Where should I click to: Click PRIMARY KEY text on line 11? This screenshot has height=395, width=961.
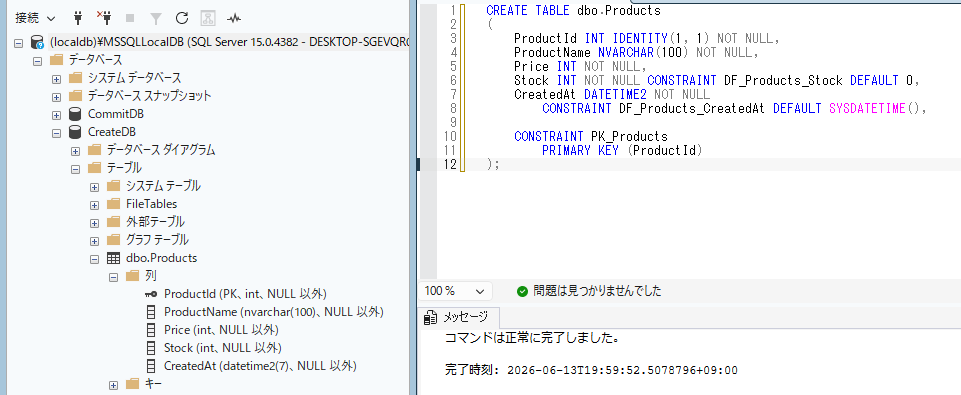[x=581, y=150]
